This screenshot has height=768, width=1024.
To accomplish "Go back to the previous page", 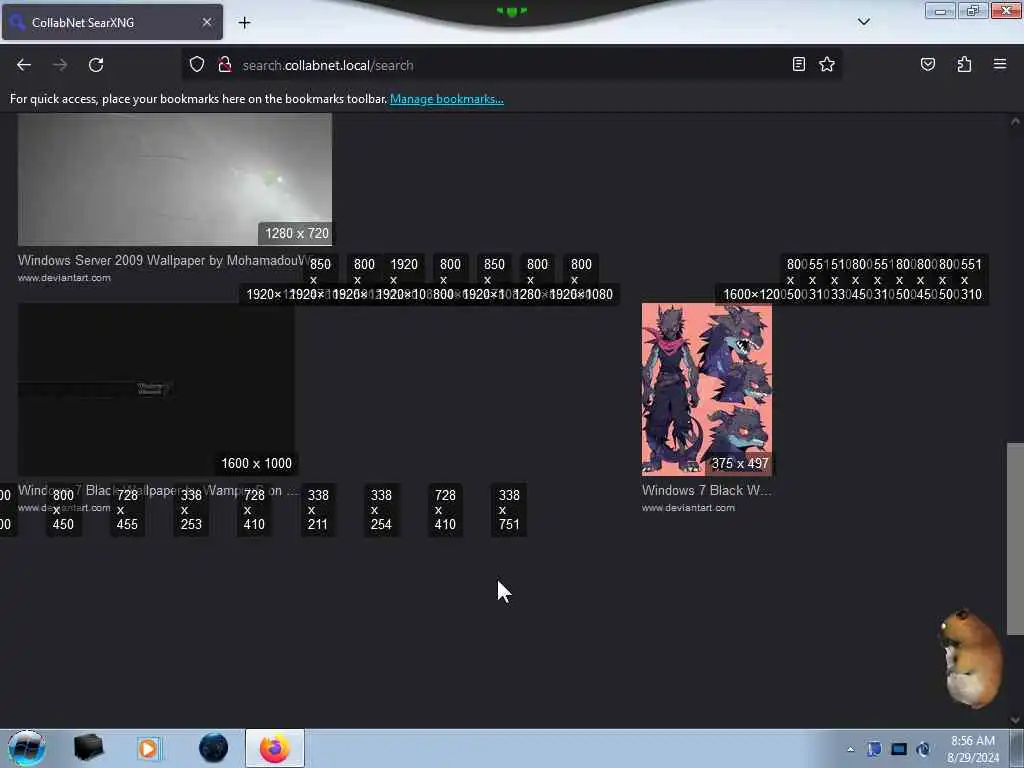I will (24, 65).
